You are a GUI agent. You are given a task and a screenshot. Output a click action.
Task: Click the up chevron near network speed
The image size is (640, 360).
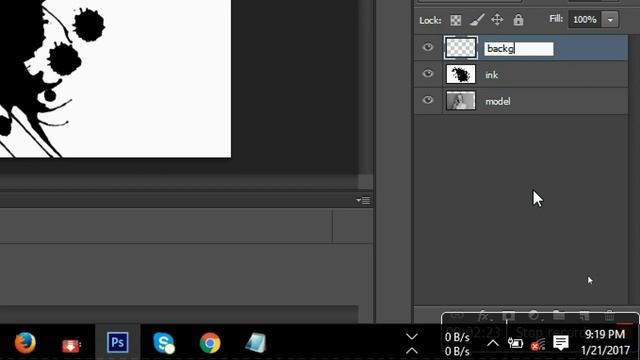(x=412, y=350)
